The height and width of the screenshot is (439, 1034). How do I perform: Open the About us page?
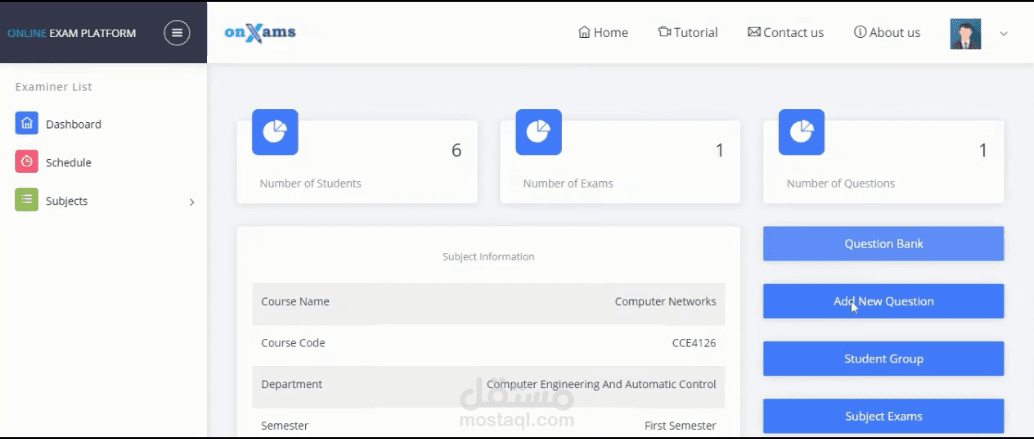tap(886, 33)
